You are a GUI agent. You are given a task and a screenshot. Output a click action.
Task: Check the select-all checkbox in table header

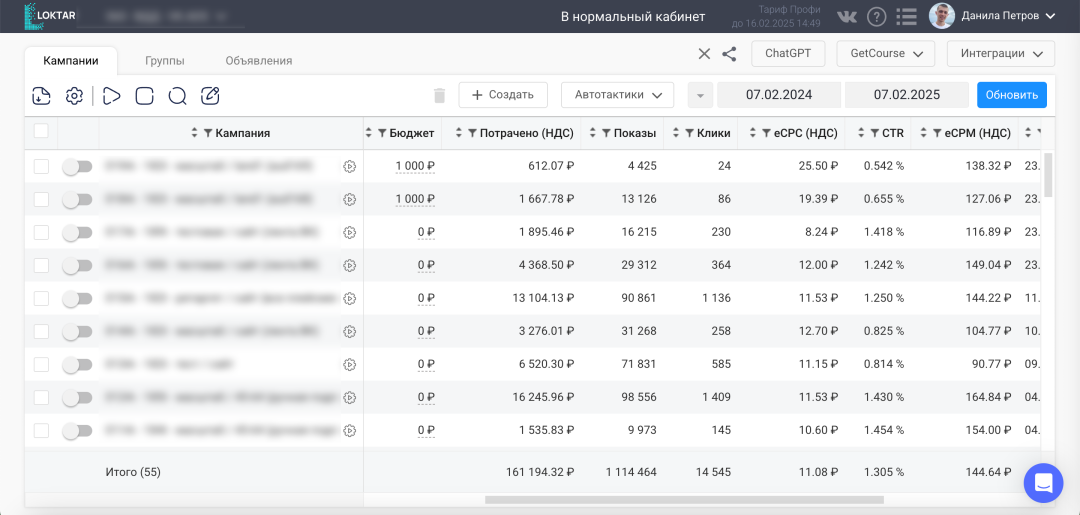(41, 131)
